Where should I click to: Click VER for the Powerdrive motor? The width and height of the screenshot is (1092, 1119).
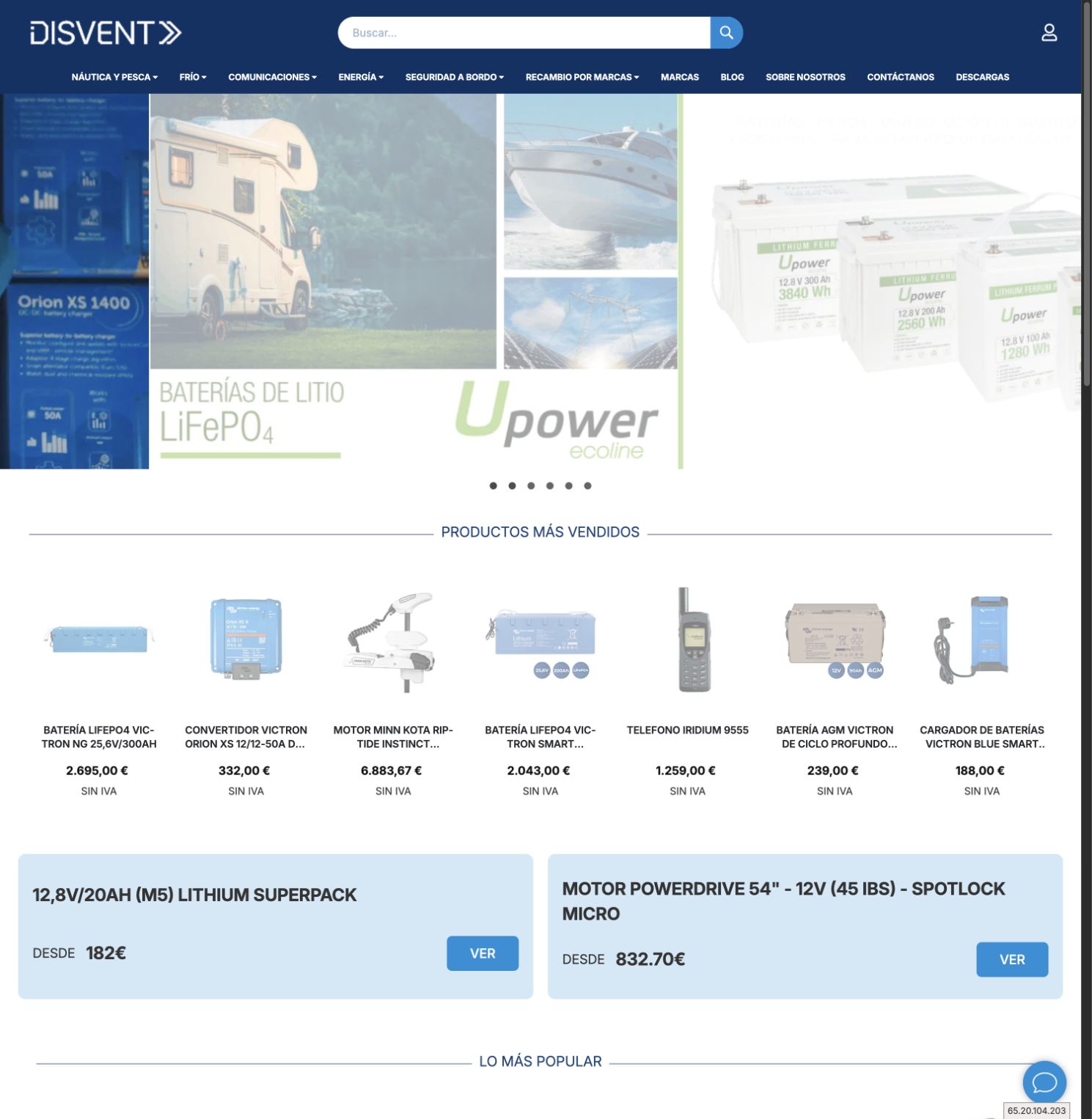point(1012,959)
